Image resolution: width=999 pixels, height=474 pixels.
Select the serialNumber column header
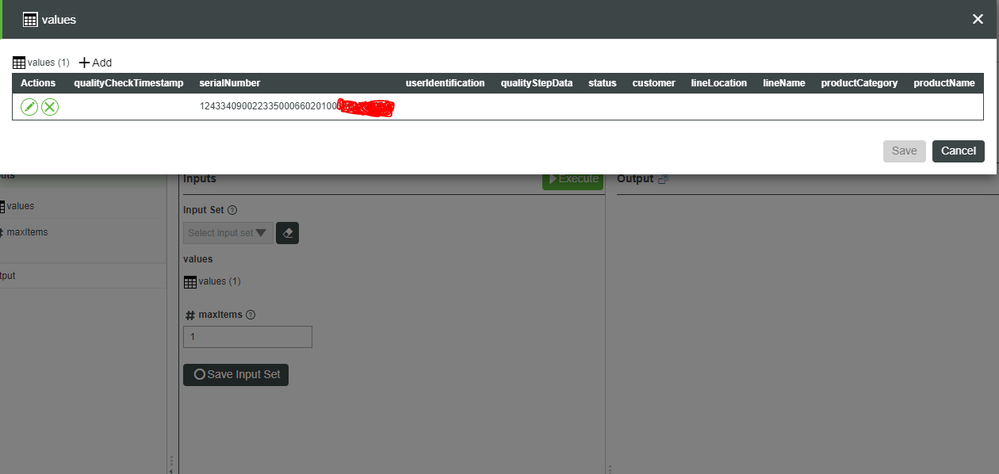point(229,83)
